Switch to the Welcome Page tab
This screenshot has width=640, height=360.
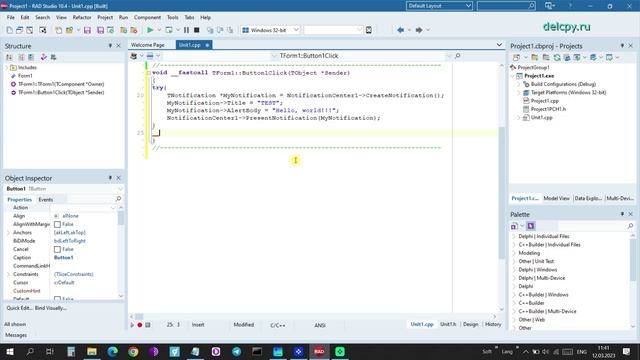(x=148, y=45)
